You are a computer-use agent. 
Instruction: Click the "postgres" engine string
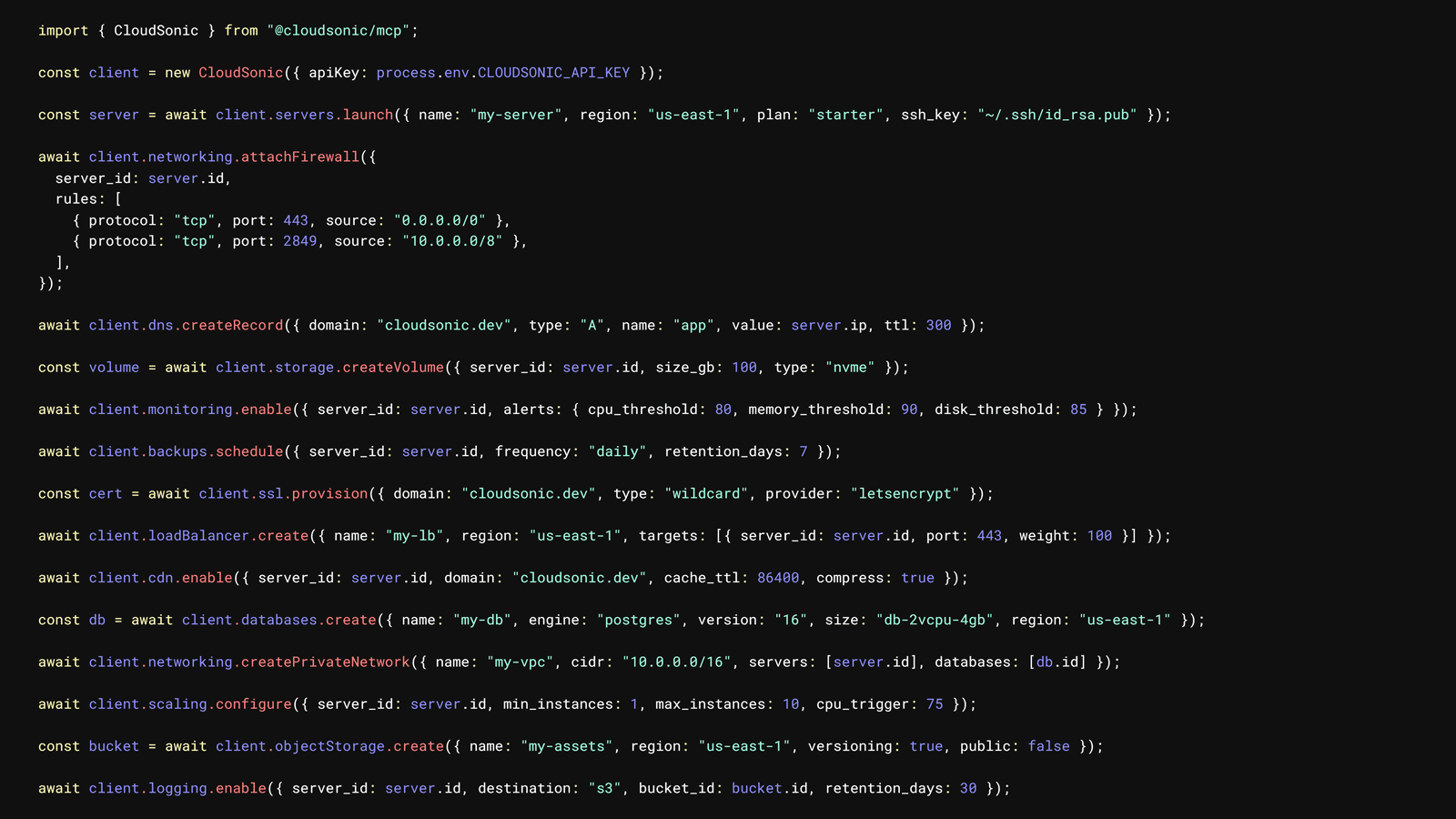click(x=639, y=620)
